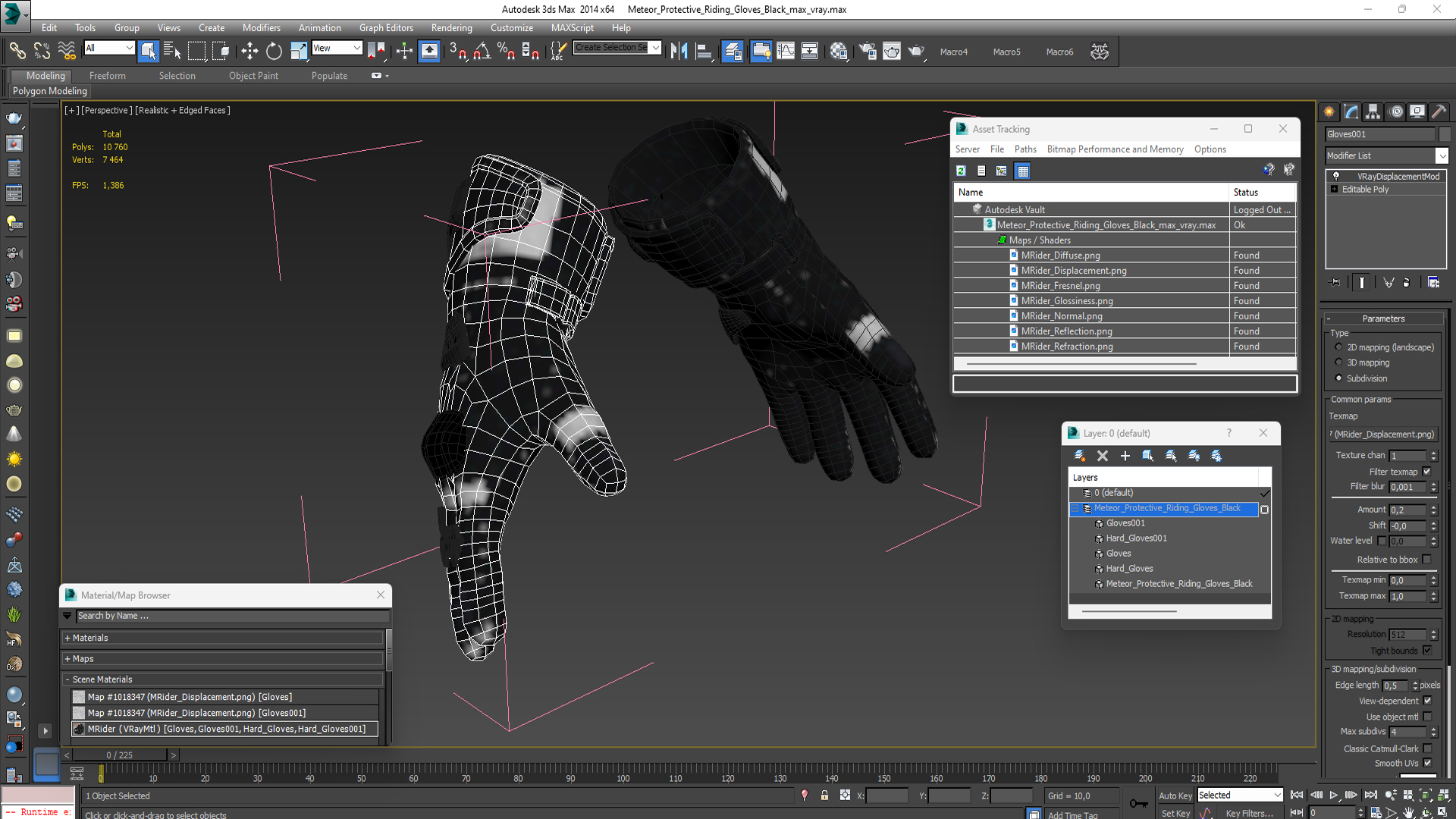Toggle the Filter texmap checkbox
Screen dimensions: 1456x819
[x=1426, y=472]
